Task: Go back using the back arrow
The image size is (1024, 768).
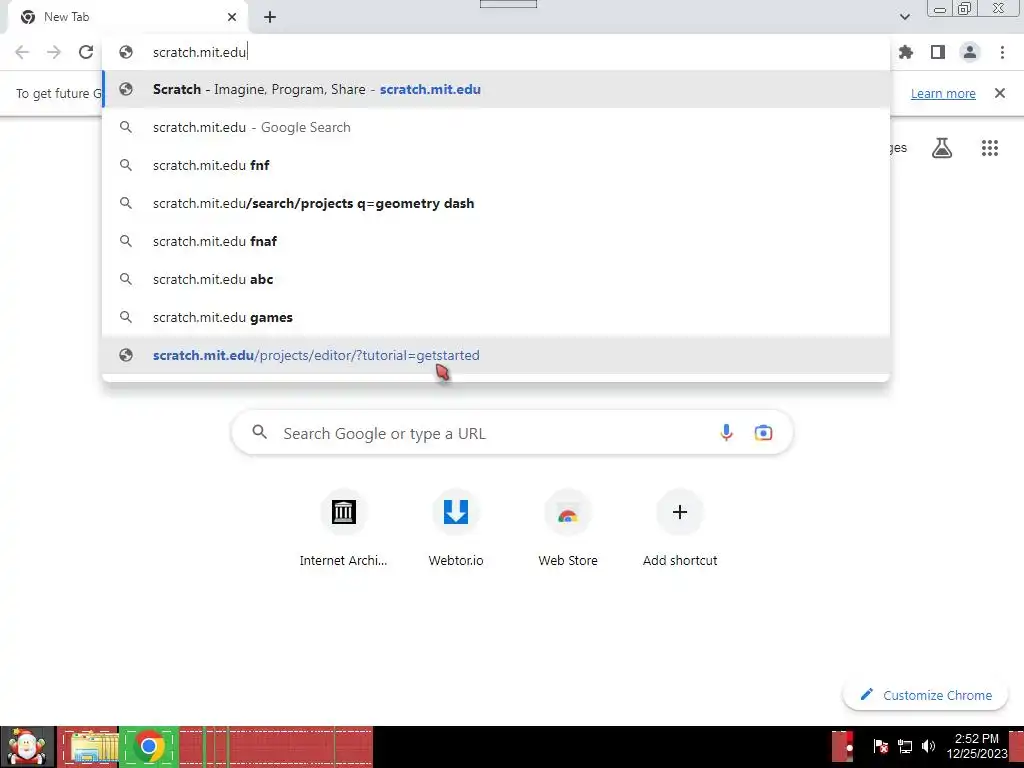Action: point(22,52)
